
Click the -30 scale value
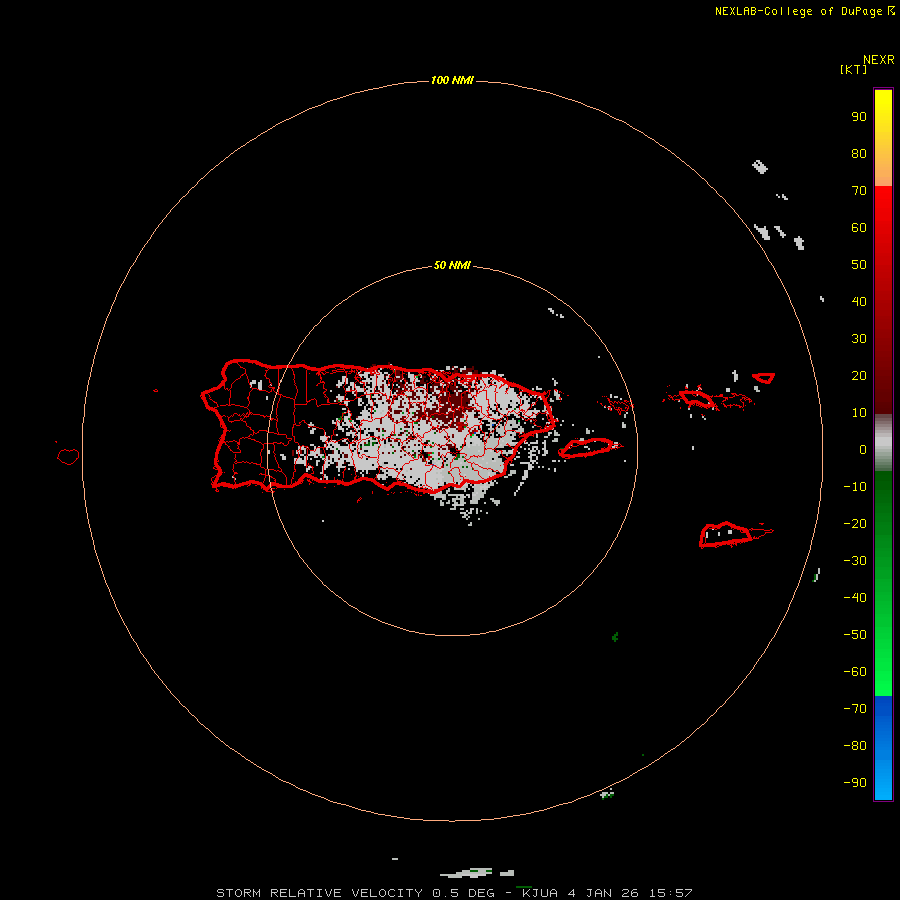(855, 561)
